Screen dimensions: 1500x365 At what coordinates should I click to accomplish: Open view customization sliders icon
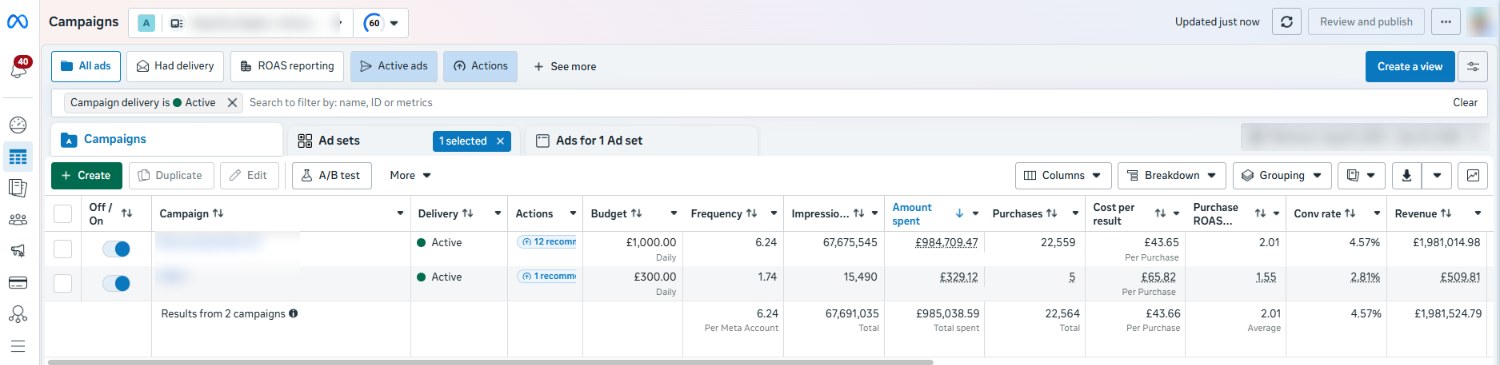pyautogui.click(x=1472, y=66)
